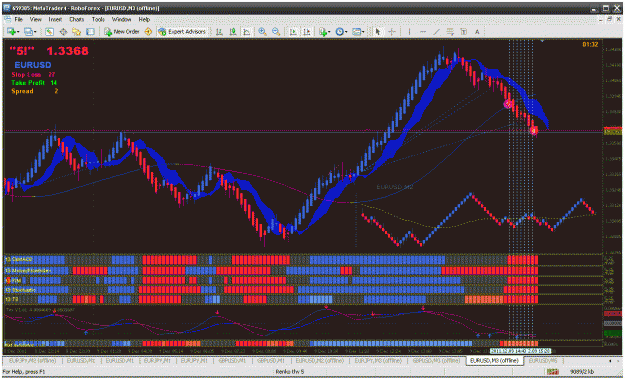Toggle the Terminal panel
This screenshot has height=378, width=625.
pyautogui.click(x=90, y=32)
